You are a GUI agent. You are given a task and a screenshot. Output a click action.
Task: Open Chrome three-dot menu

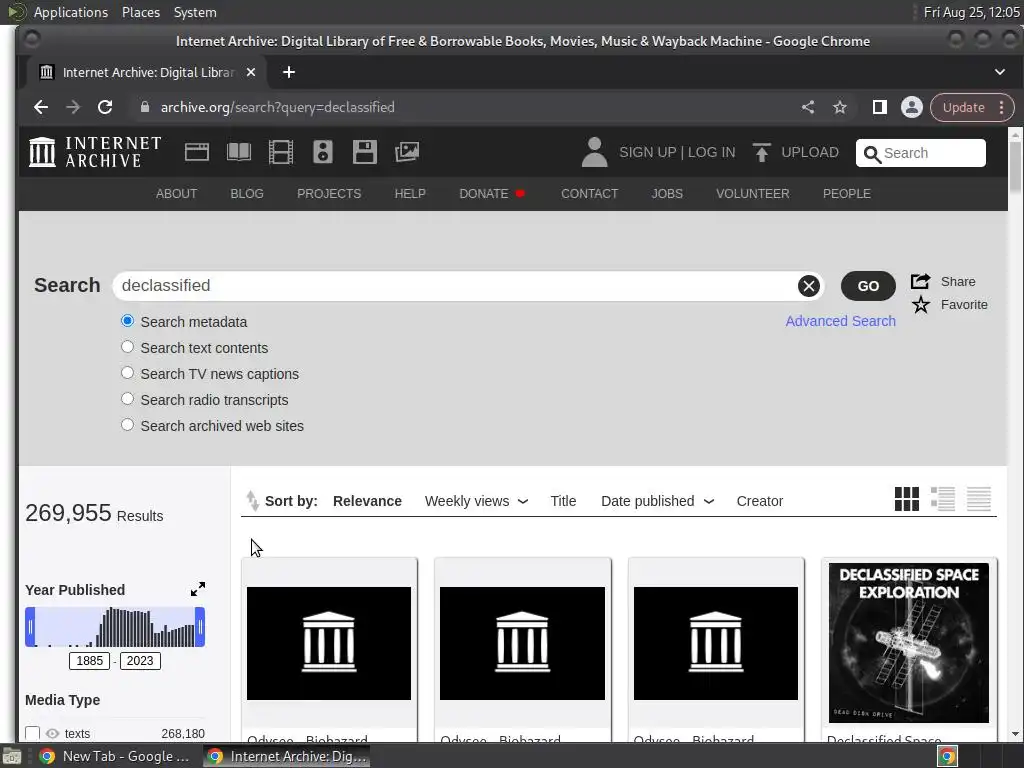pos(1001,108)
